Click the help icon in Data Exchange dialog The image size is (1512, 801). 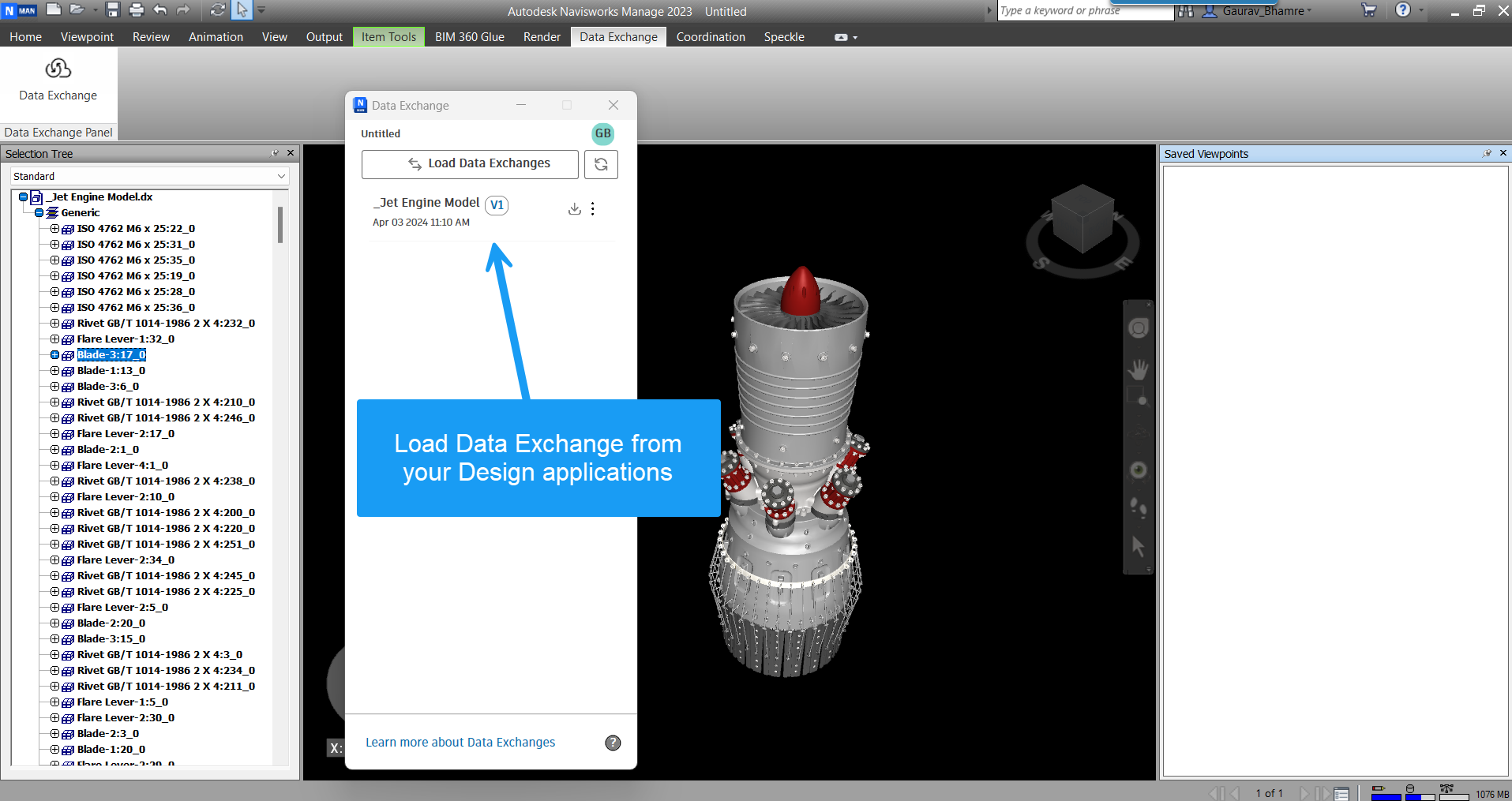613,743
